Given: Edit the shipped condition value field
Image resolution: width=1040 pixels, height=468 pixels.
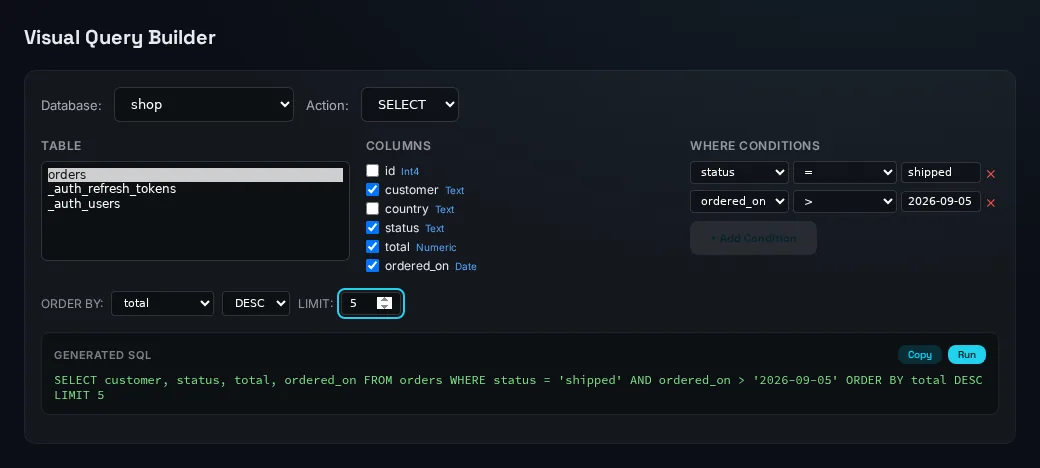Looking at the screenshot, I should 941,172.
